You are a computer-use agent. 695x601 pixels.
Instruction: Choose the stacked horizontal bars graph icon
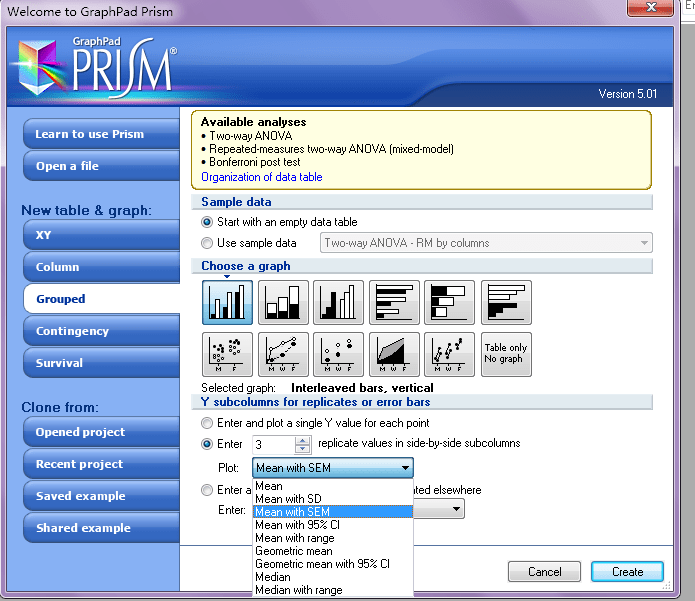point(450,302)
